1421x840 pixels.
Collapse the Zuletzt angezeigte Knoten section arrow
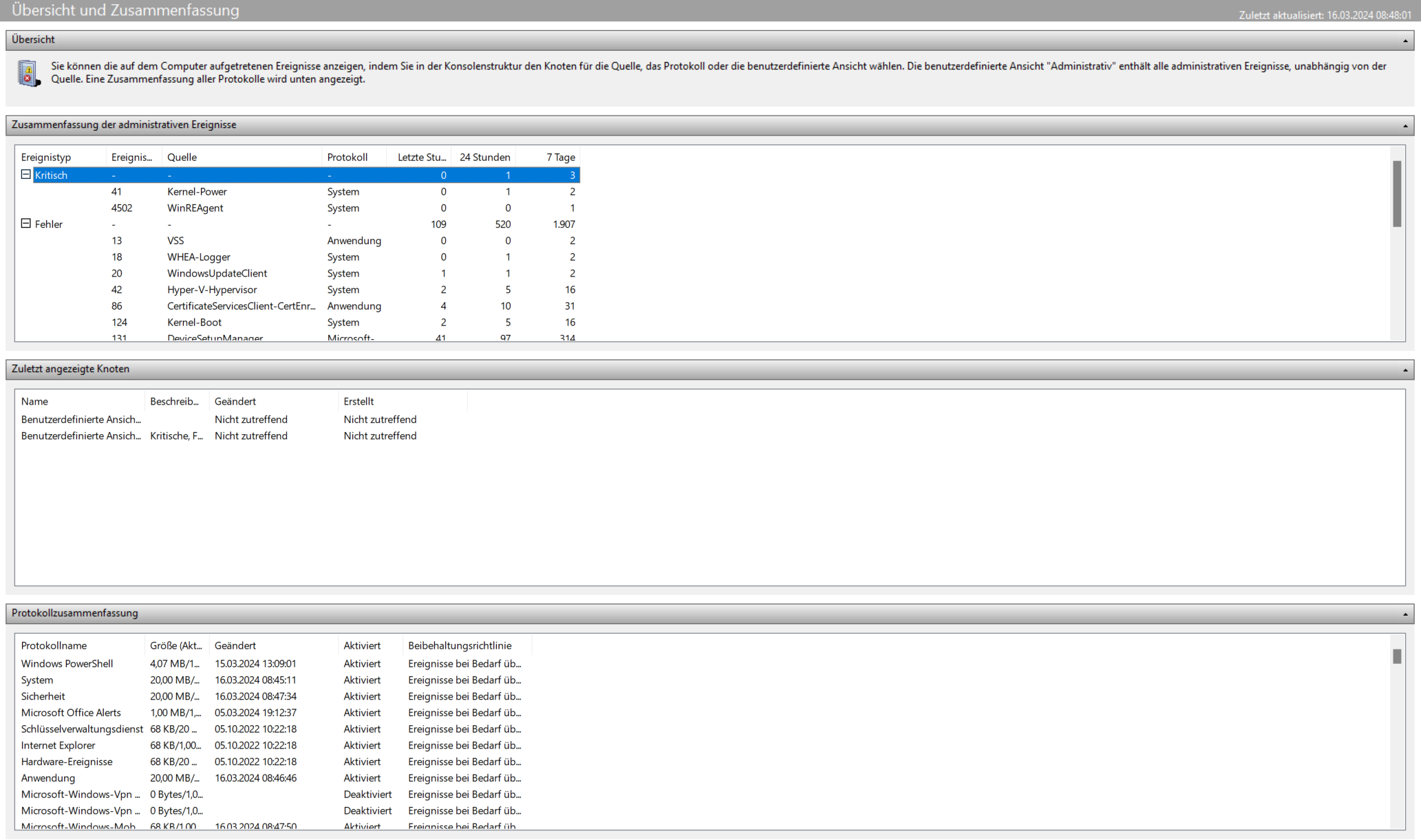pos(1405,370)
